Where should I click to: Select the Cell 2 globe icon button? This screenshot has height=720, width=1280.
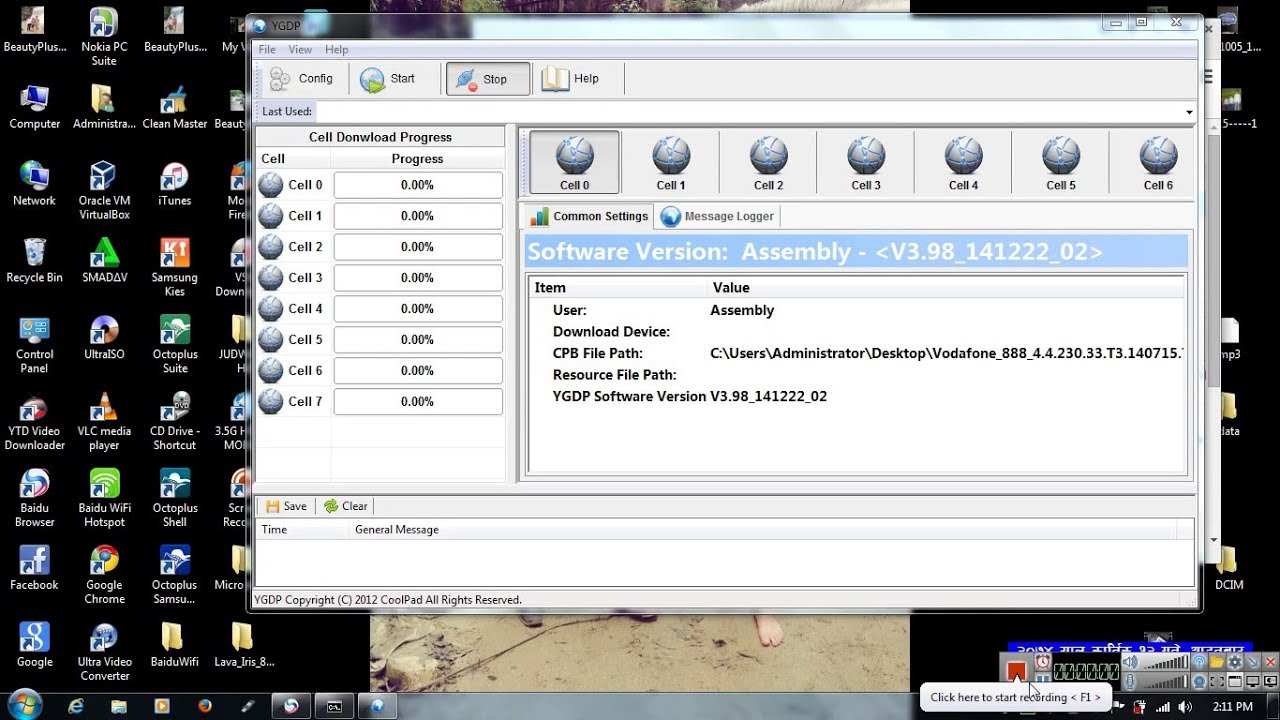pyautogui.click(x=768, y=162)
